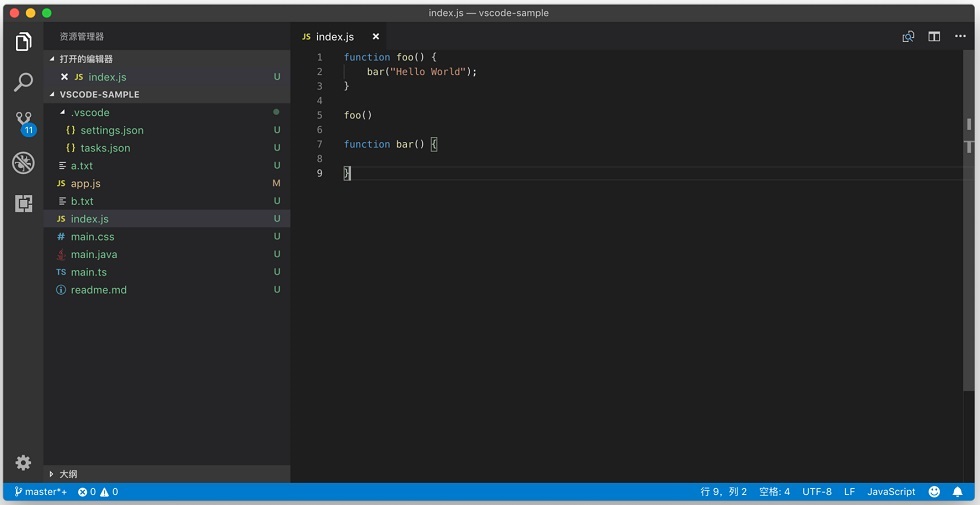Collapse the VSCODE-SAMPLE folder section

pyautogui.click(x=167, y=94)
